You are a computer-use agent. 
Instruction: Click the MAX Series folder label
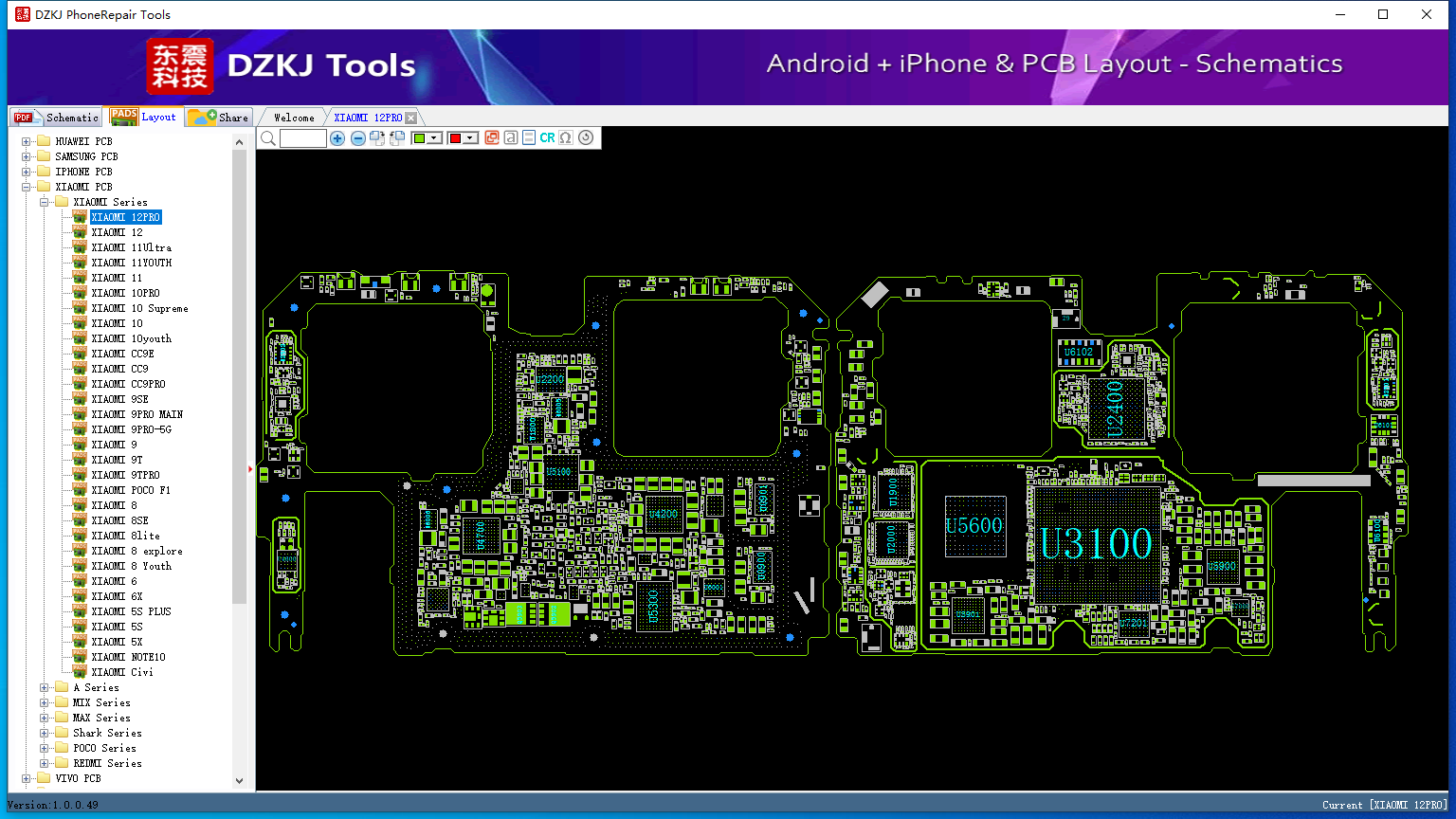click(101, 718)
